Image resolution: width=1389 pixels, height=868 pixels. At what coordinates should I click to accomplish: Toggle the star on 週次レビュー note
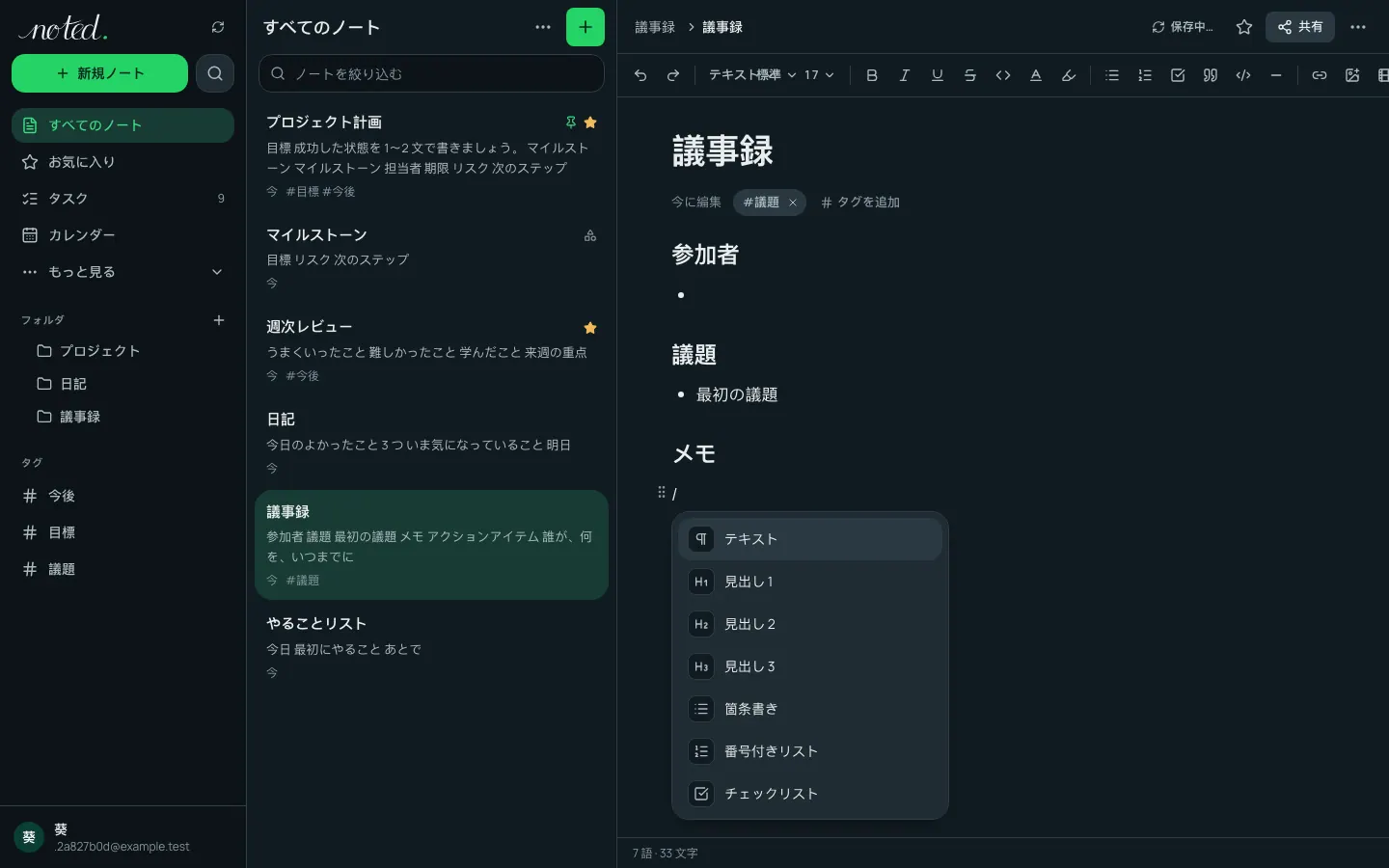pyautogui.click(x=590, y=328)
